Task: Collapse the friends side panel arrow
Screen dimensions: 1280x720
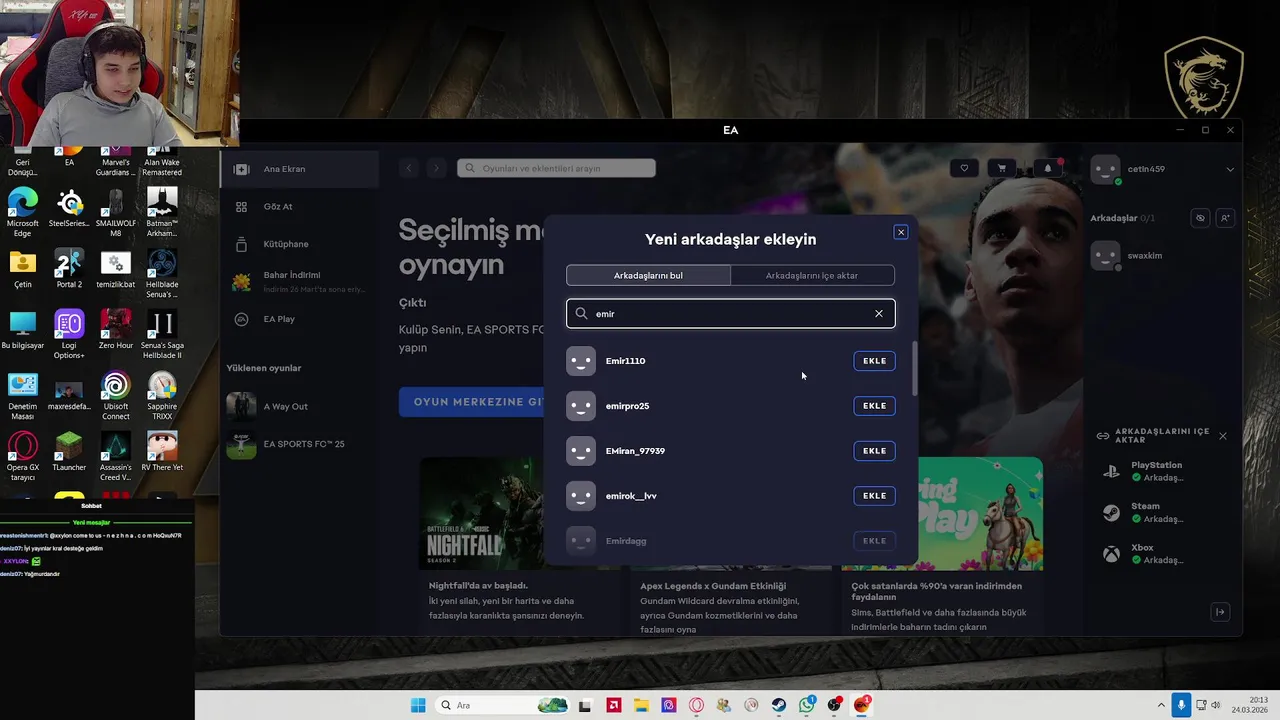Action: coord(1219,612)
